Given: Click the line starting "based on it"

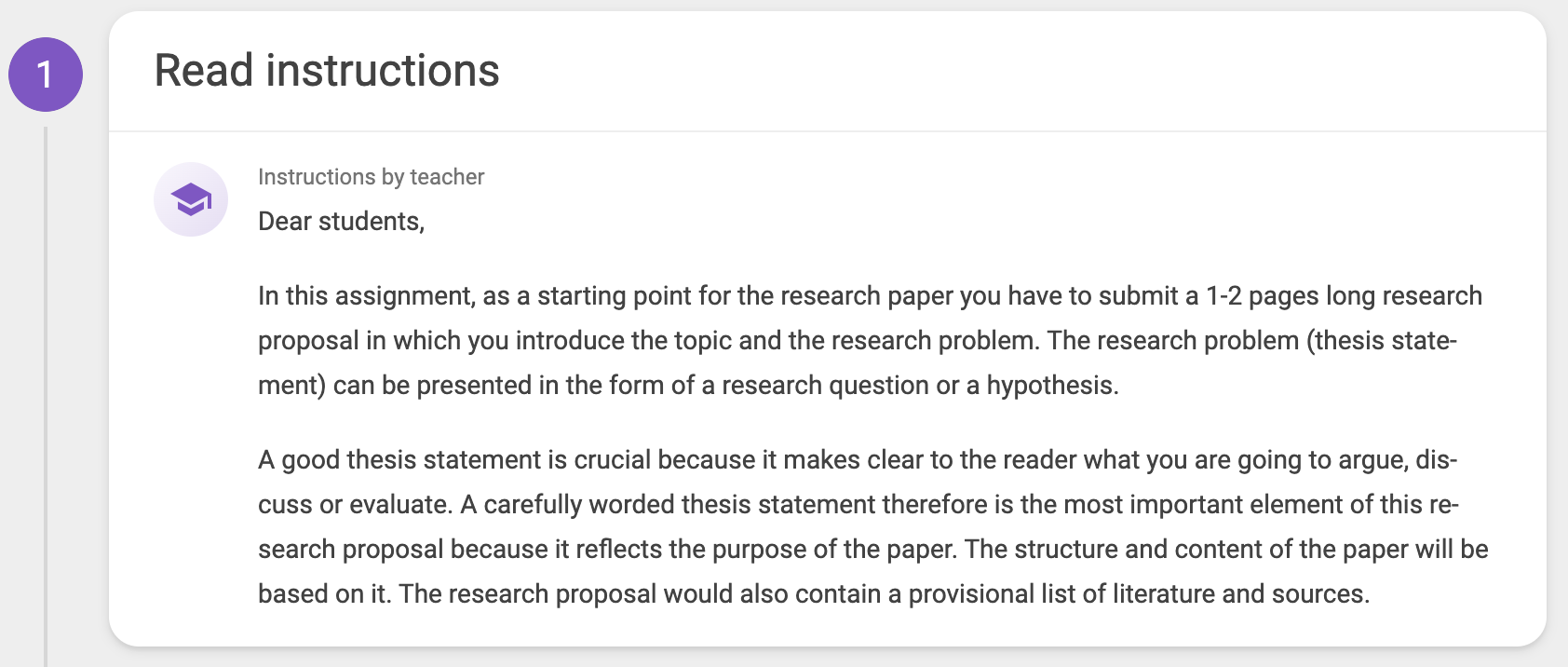Looking at the screenshot, I should pos(814,594).
